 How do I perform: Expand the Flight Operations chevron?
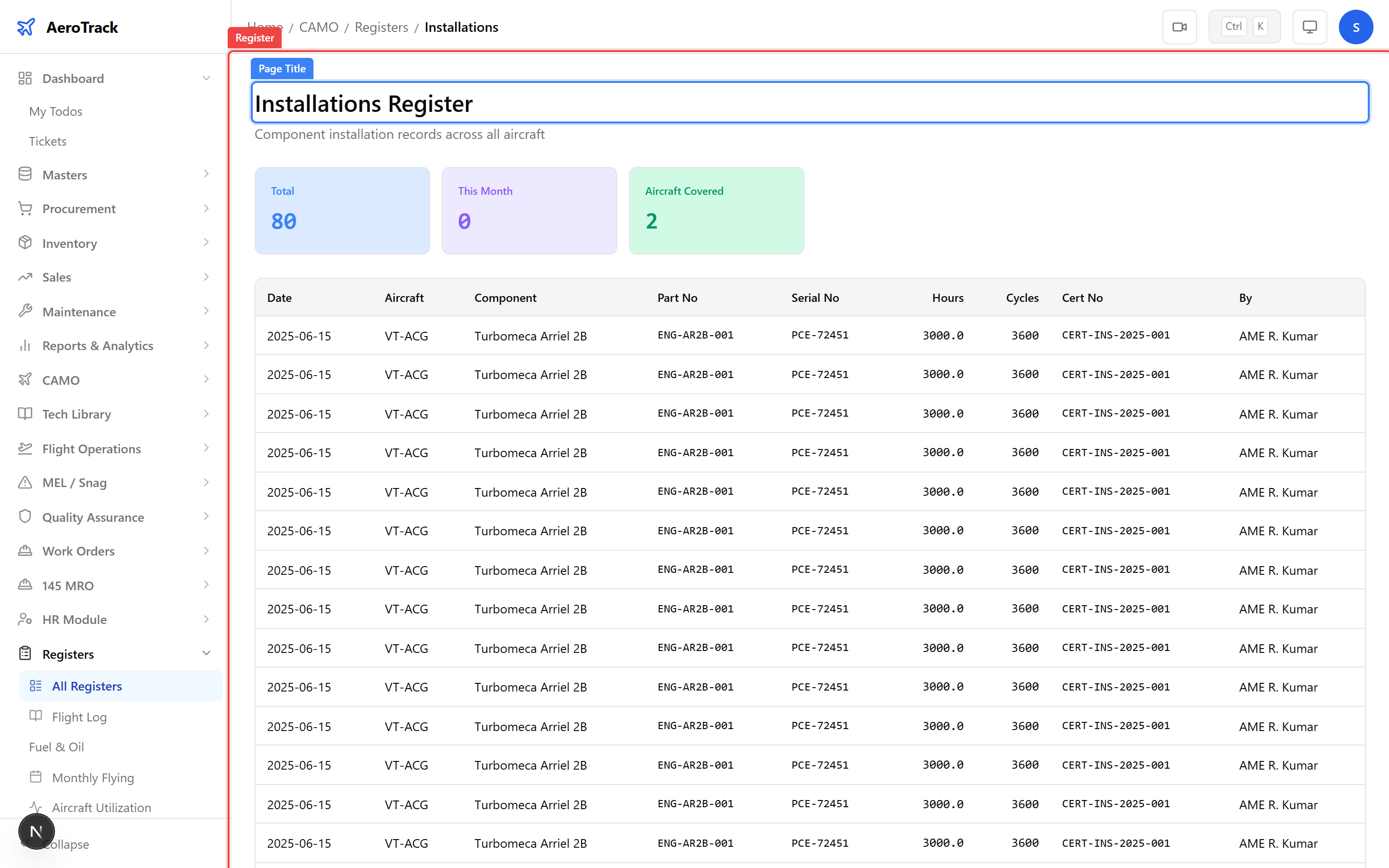(x=206, y=448)
